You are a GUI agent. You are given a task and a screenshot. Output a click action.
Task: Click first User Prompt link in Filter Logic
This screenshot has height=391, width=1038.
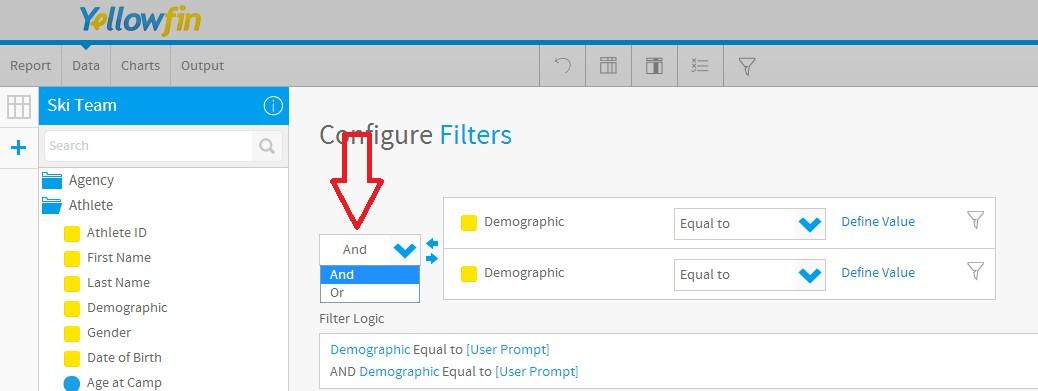pos(508,349)
